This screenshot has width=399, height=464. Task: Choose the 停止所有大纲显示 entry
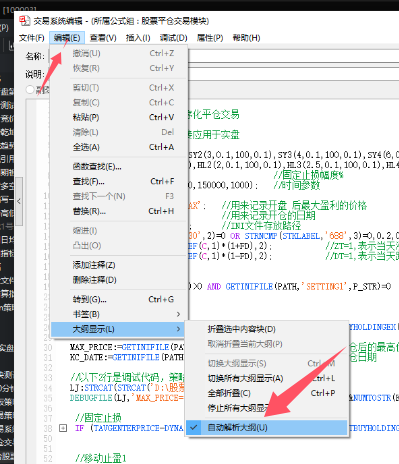tap(266, 408)
